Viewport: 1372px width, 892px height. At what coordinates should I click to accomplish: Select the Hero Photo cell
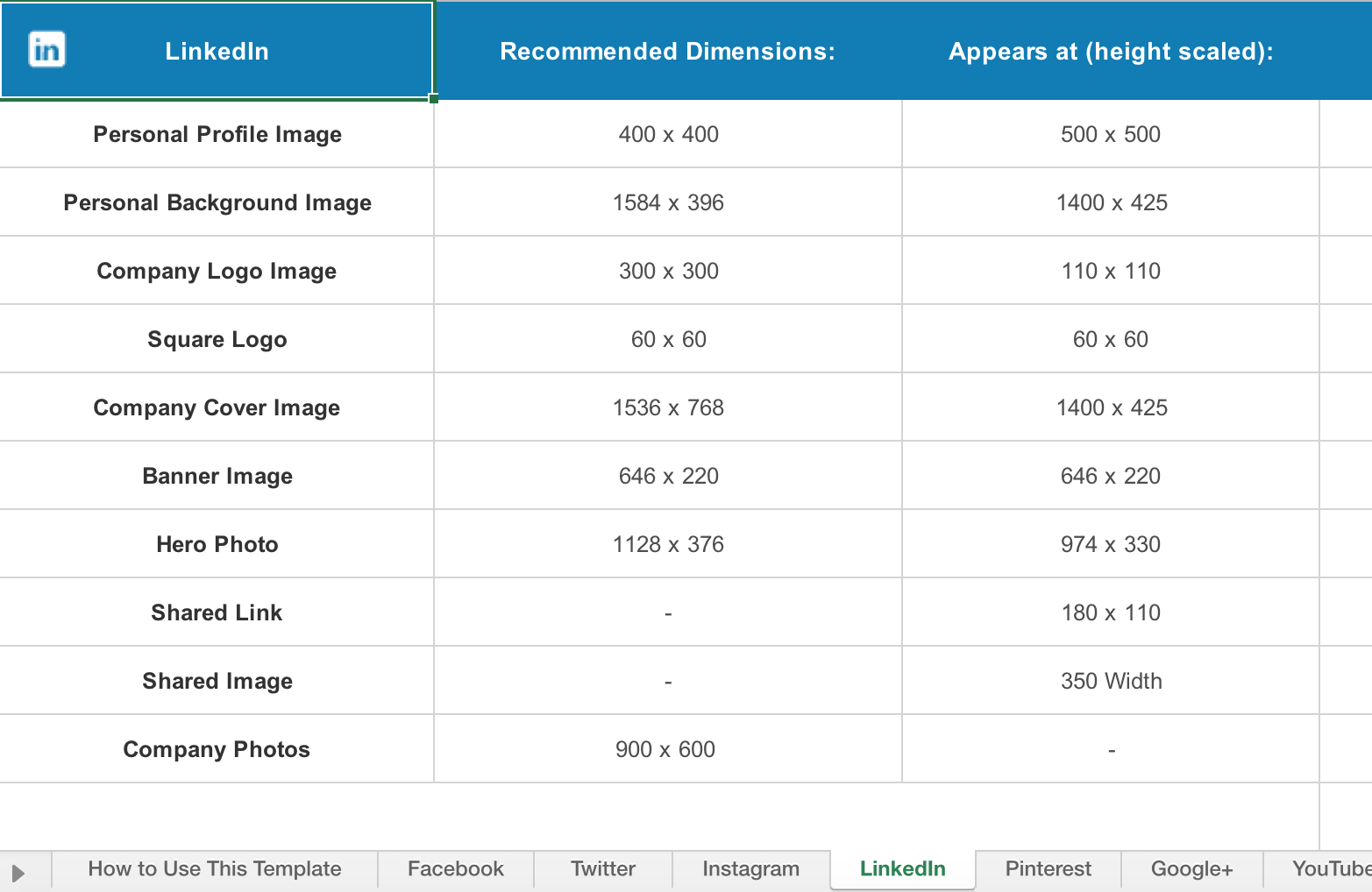tap(217, 544)
